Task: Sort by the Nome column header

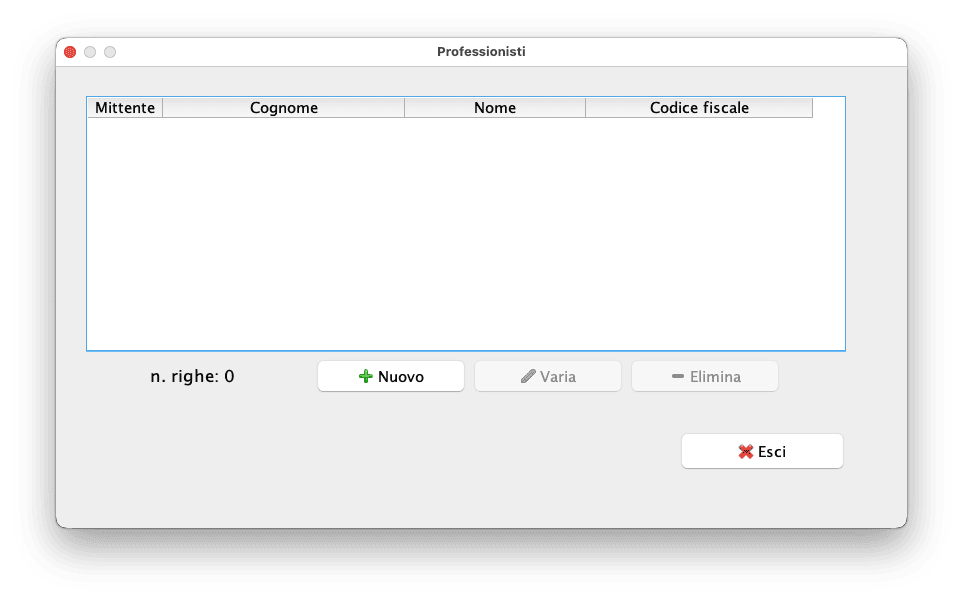Action: point(495,108)
